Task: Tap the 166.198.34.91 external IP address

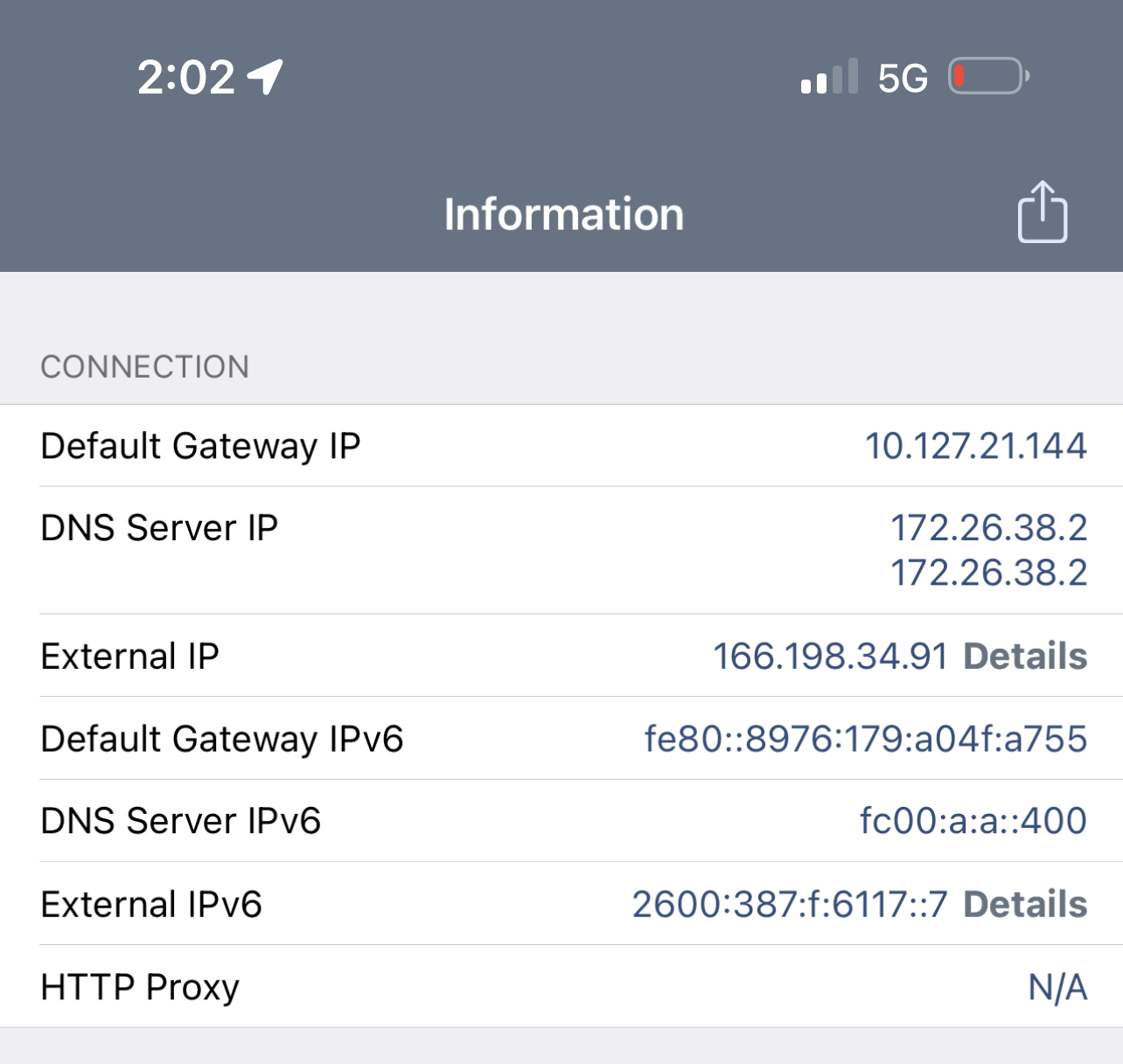Action: point(830,656)
